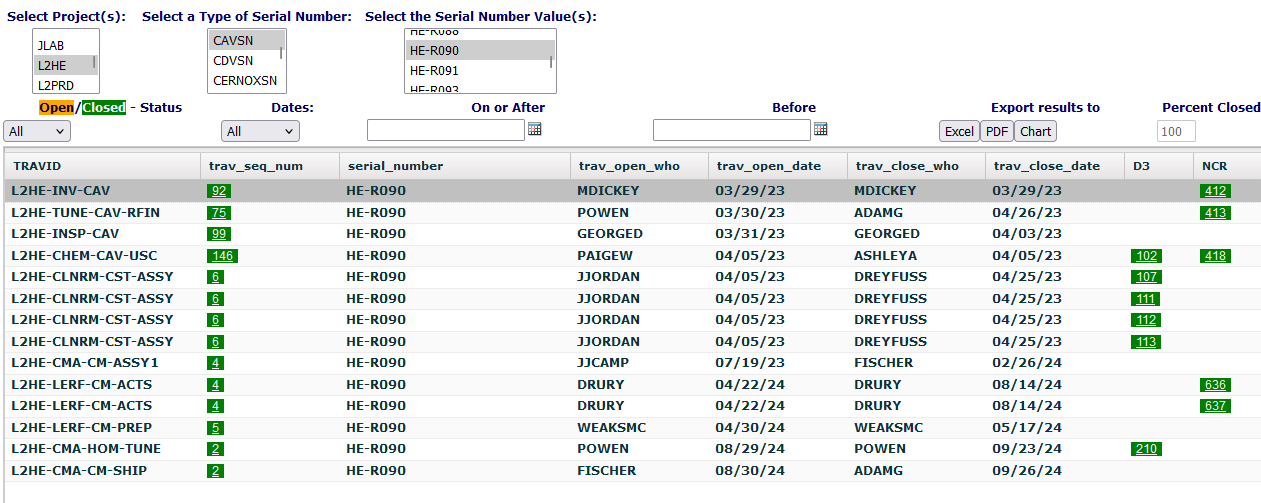Sort by the trav_open_date column header
1261x503 pixels.
768,166
